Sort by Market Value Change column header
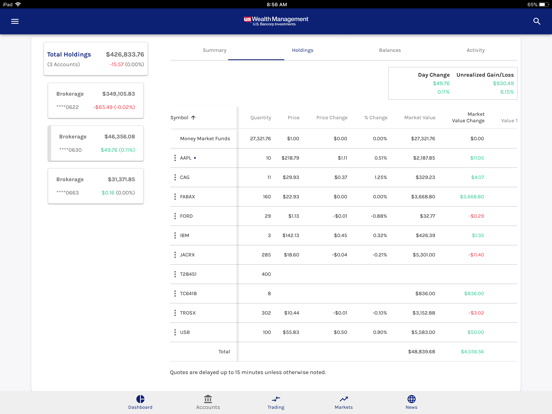This screenshot has width=552, height=414. click(468, 117)
